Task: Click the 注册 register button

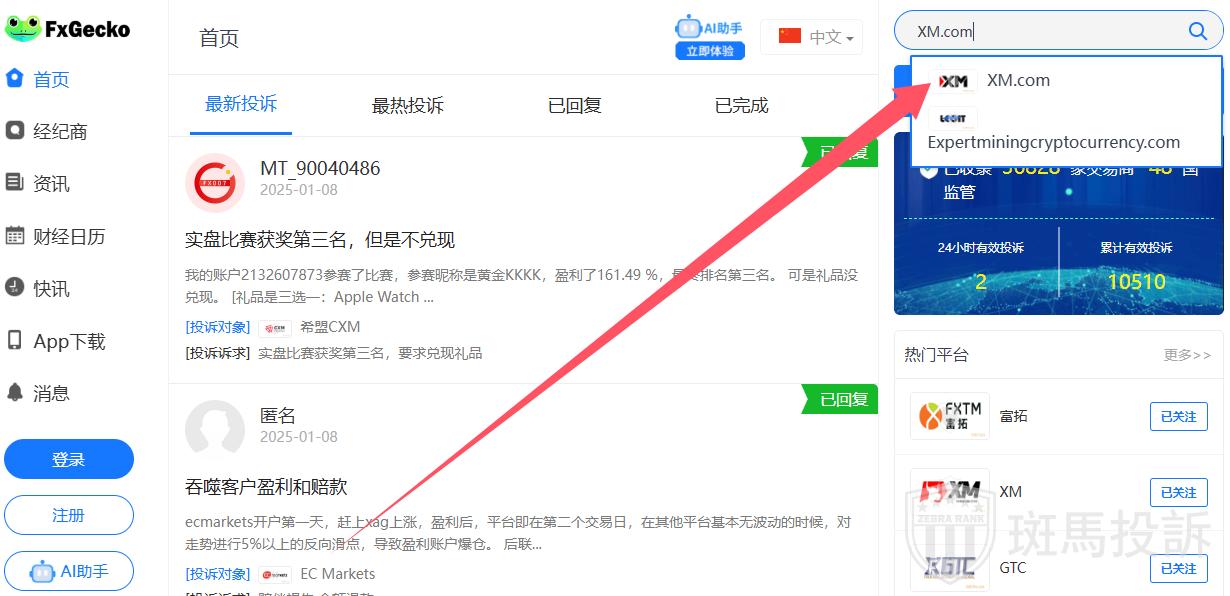Action: [x=69, y=515]
